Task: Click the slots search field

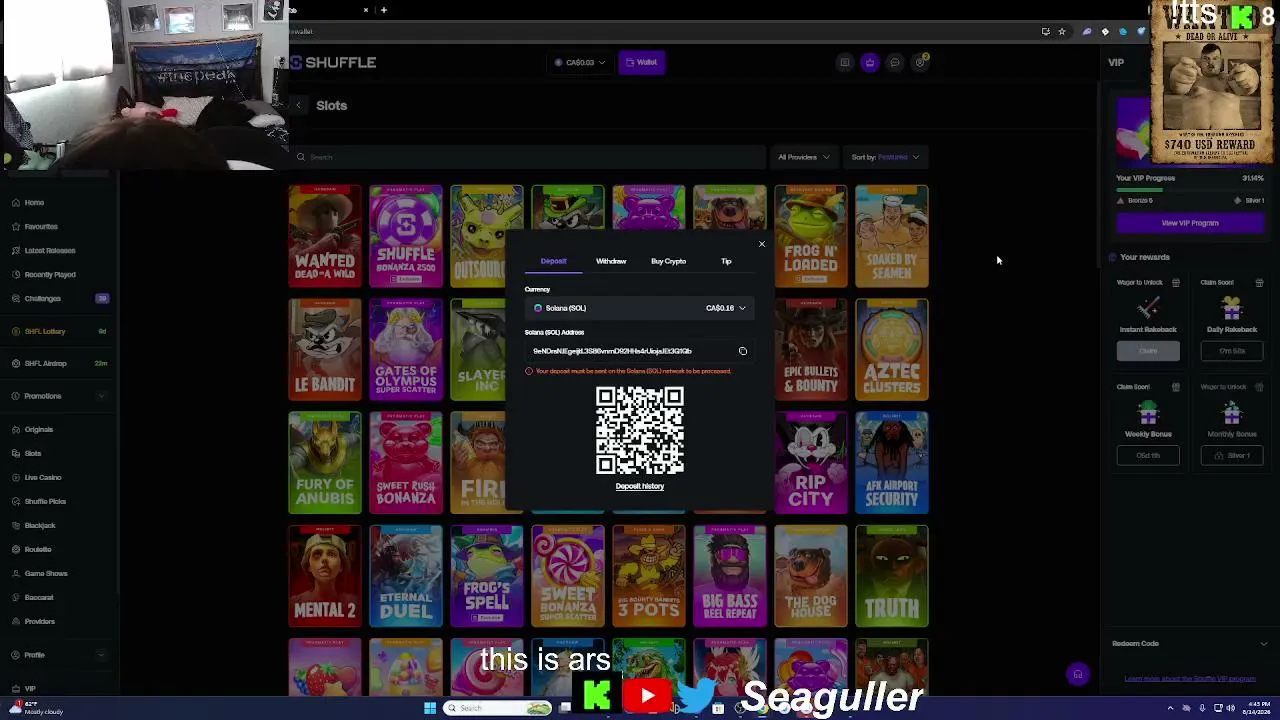Action: (x=528, y=157)
